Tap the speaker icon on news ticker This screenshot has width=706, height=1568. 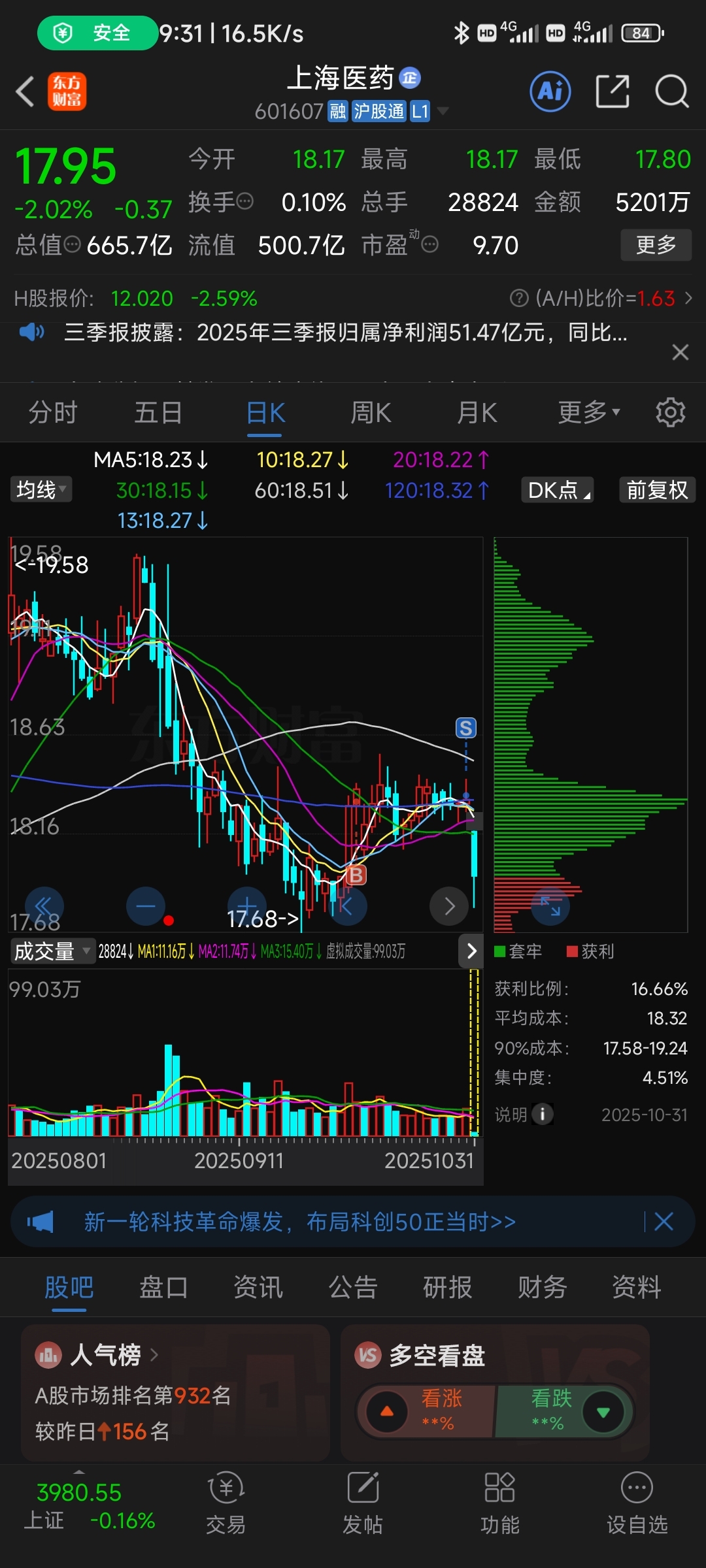click(31, 333)
